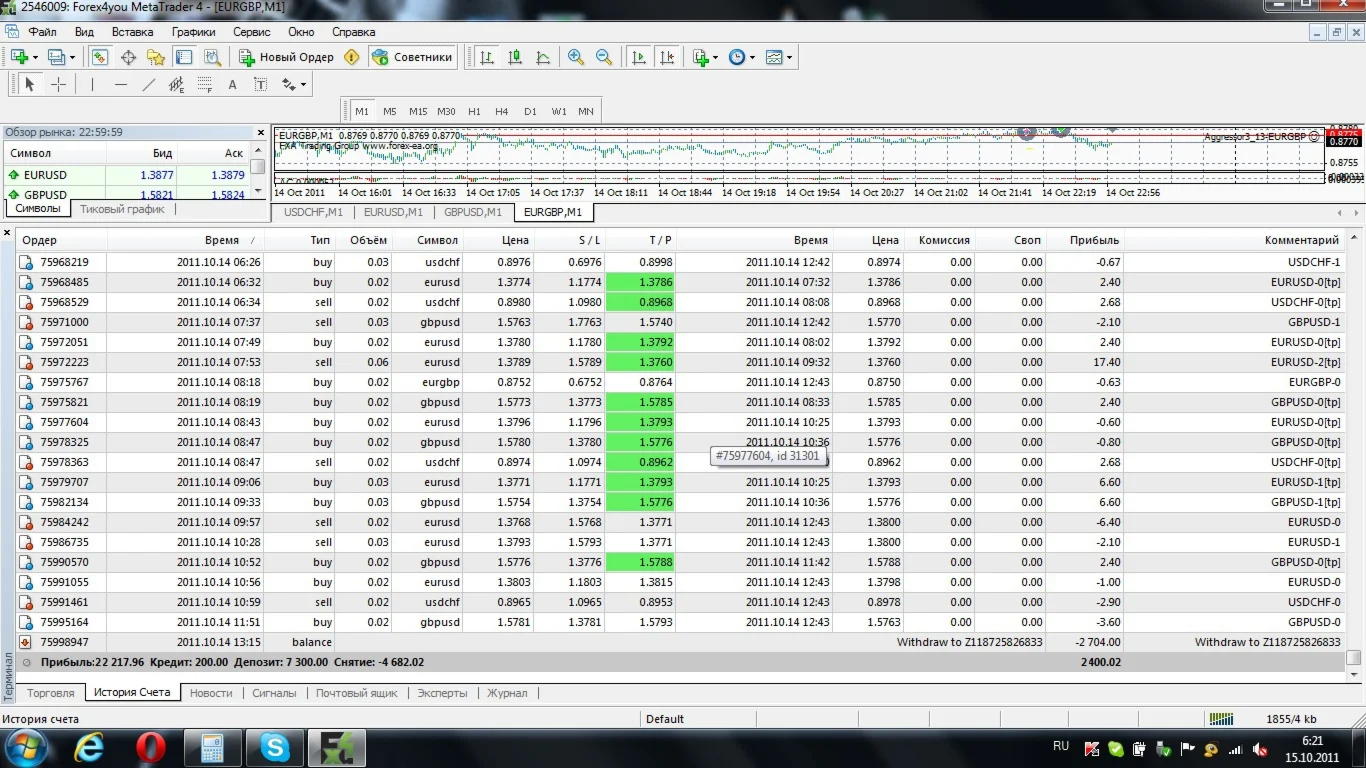Select the trendline drawing tool
Viewport: 1366px width, 768px height.
pyautogui.click(x=149, y=85)
